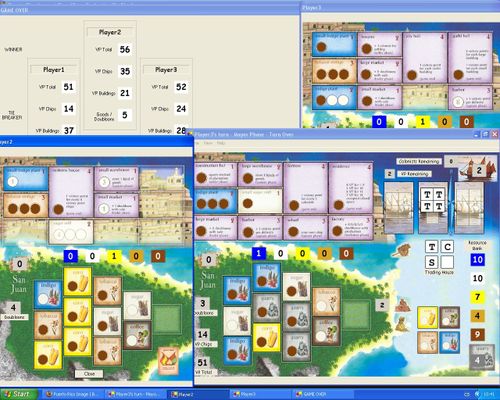This screenshot has height=400, width=500.
Task: Click the empty fourth Trading House slot
Action: (447, 262)
